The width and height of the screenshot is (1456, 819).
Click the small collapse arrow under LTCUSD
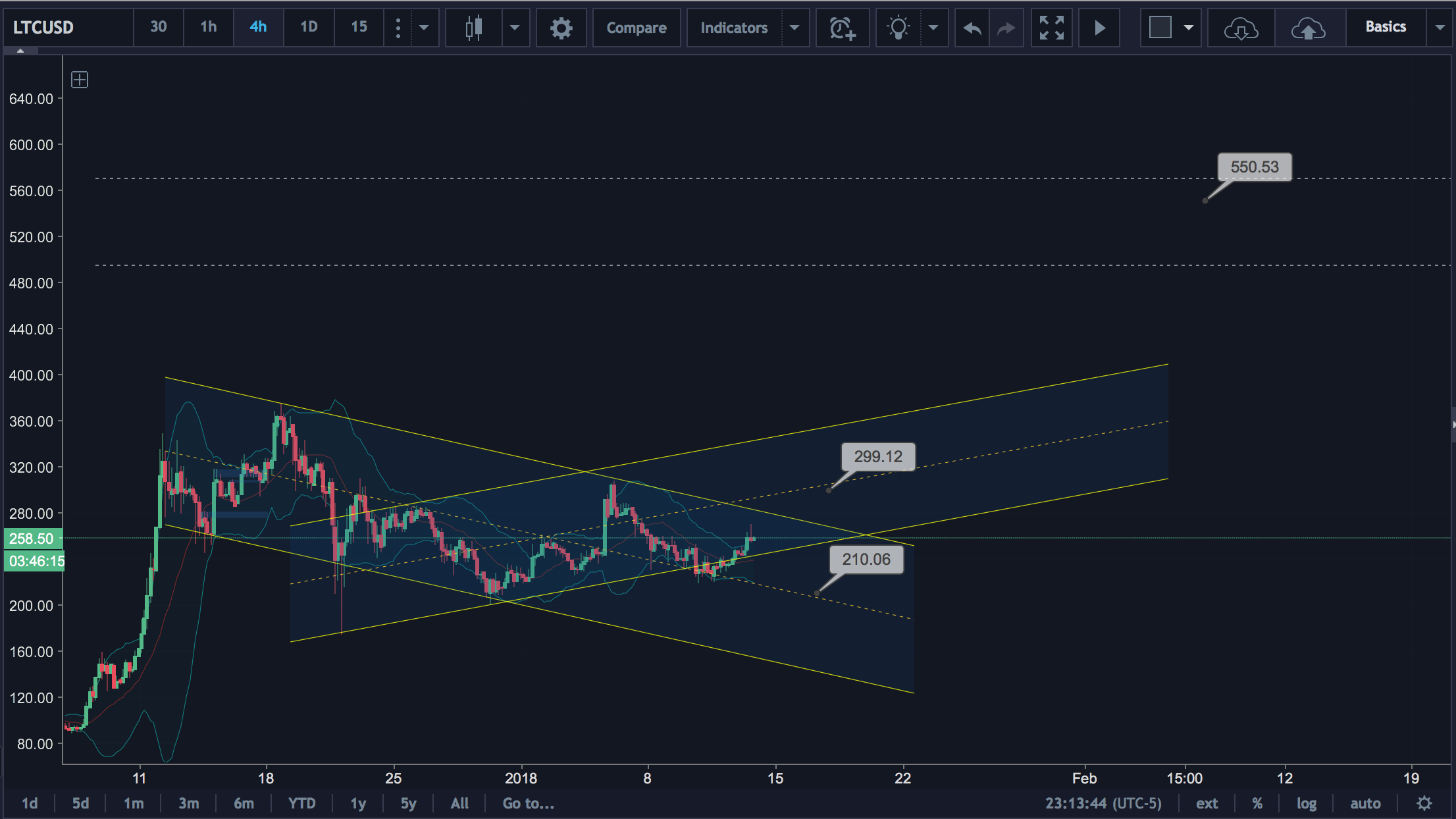(x=20, y=51)
